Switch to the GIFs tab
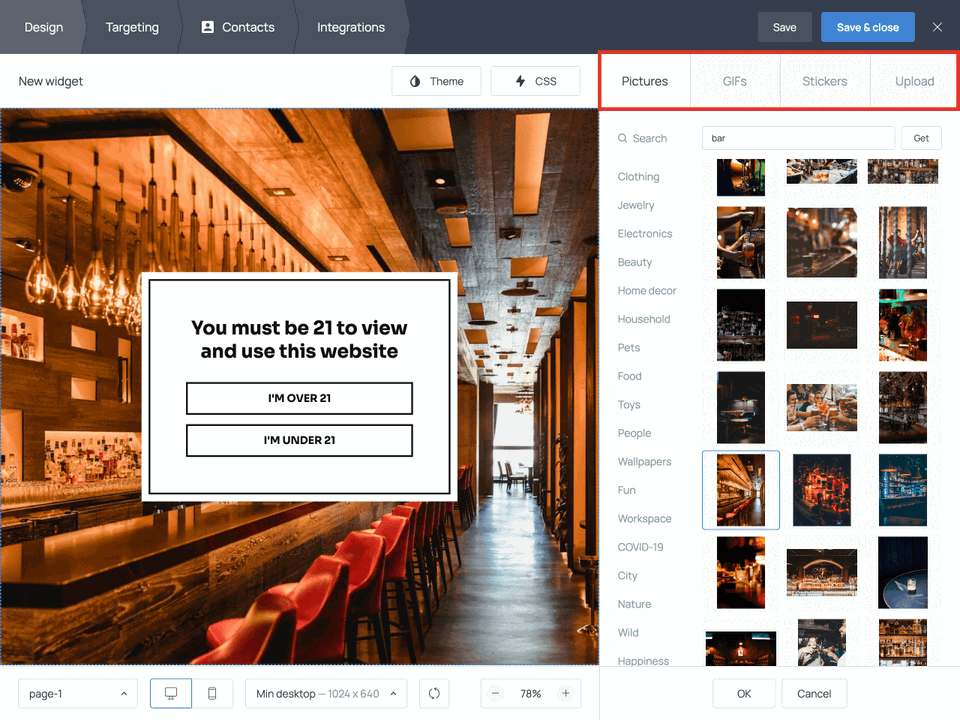The height and width of the screenshot is (720, 960). pyautogui.click(x=734, y=81)
